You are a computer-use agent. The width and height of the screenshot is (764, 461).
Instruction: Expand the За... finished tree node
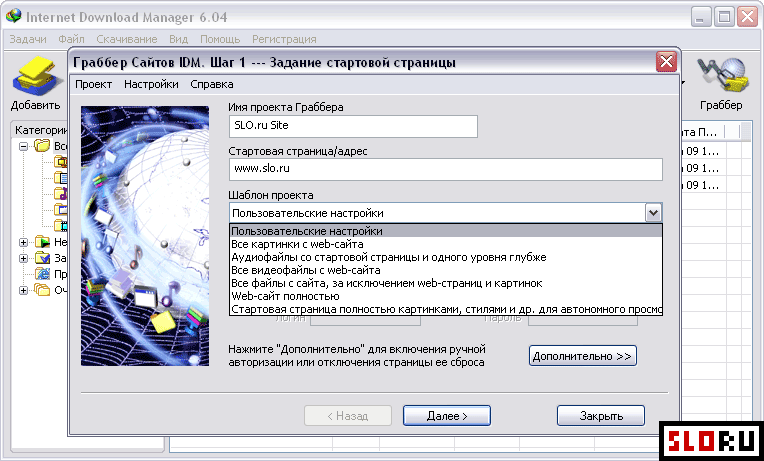pos(23,258)
